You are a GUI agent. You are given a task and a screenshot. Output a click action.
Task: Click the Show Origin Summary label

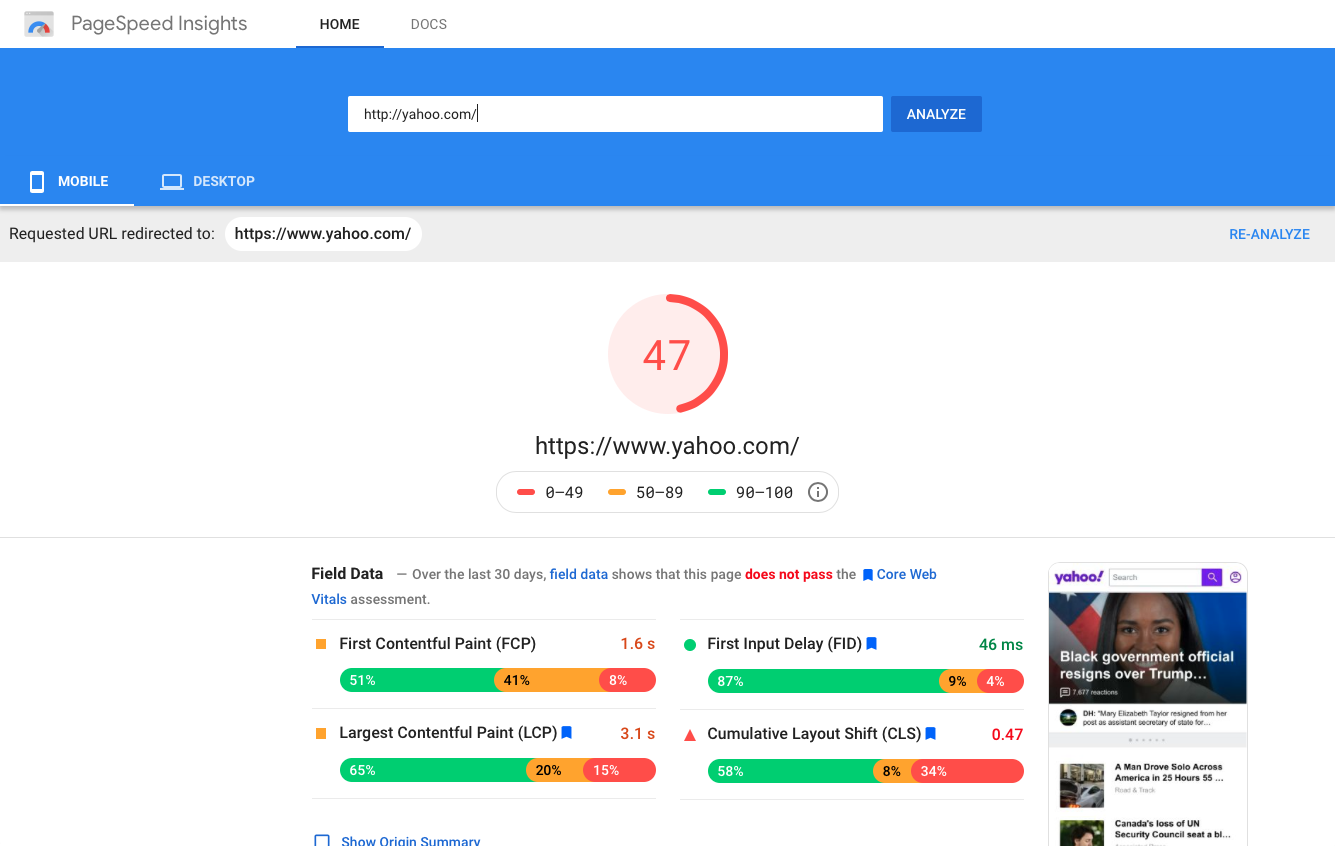click(x=410, y=841)
